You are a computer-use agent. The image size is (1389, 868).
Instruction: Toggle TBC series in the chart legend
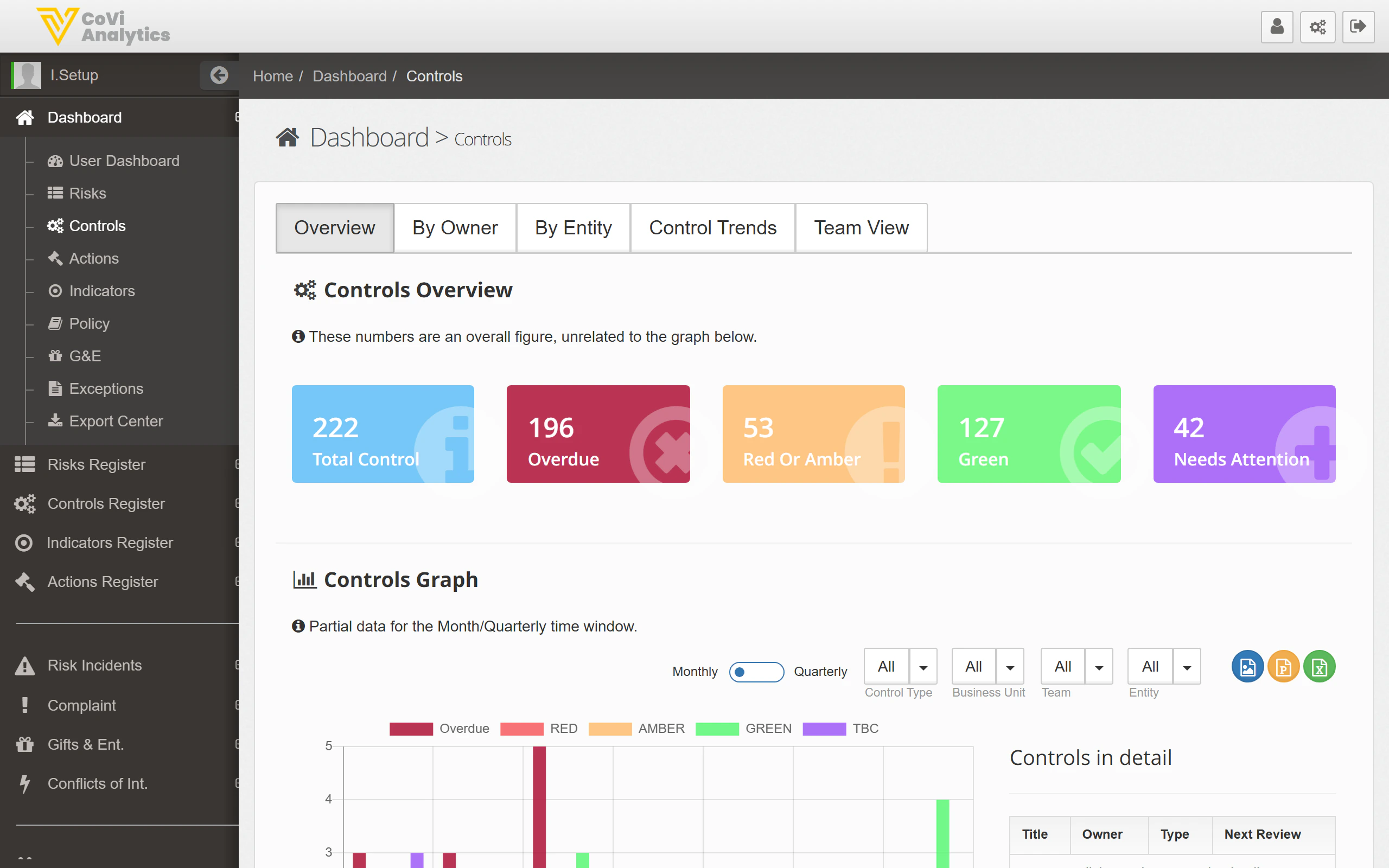841,729
